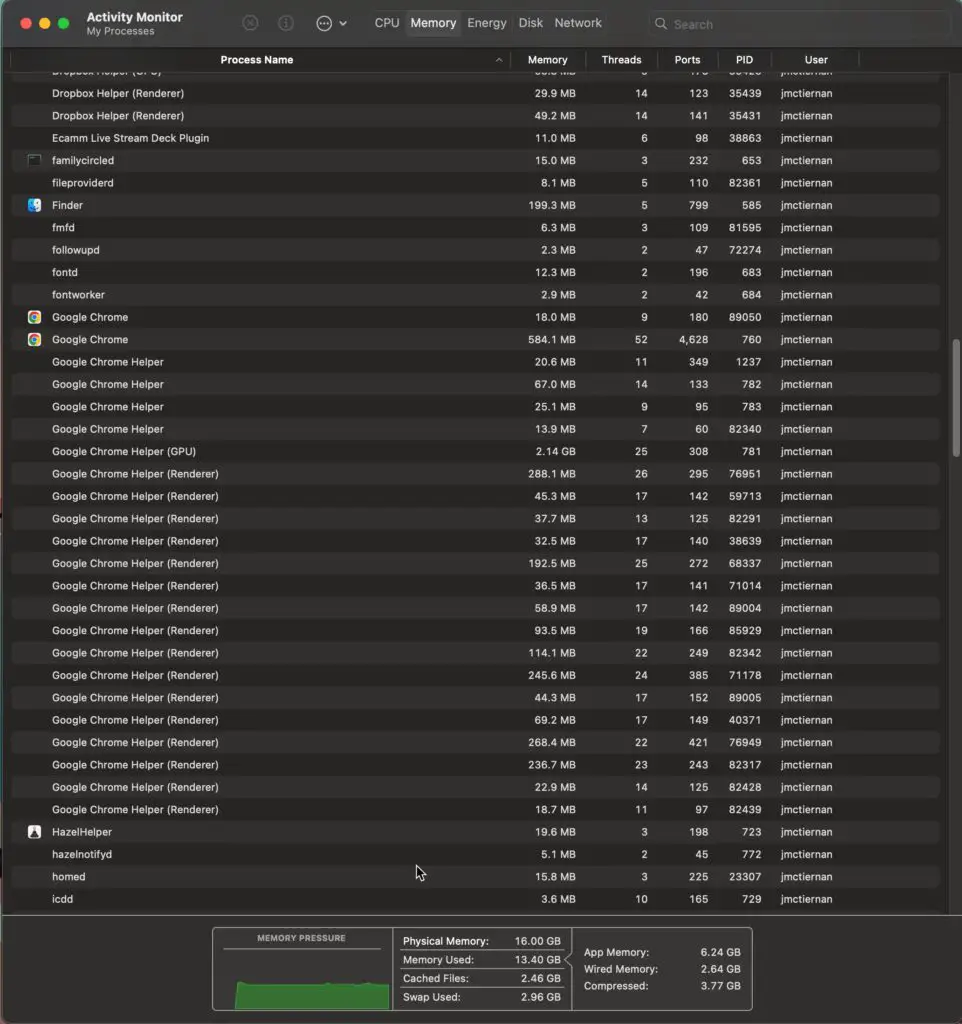Select the Finder process name
Screen dimensions: 962x1024
pos(67,205)
